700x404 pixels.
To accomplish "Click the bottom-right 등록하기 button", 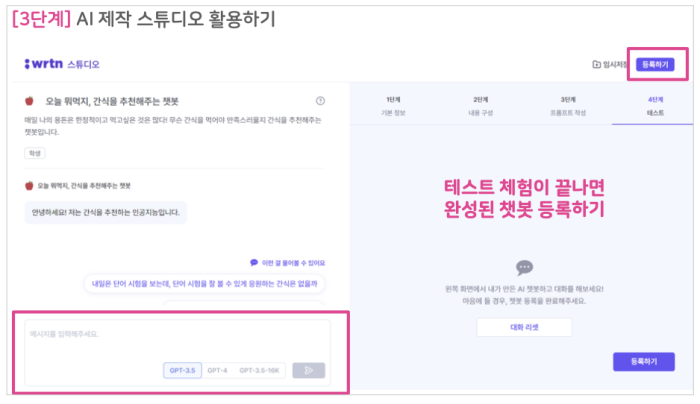I will pos(644,361).
